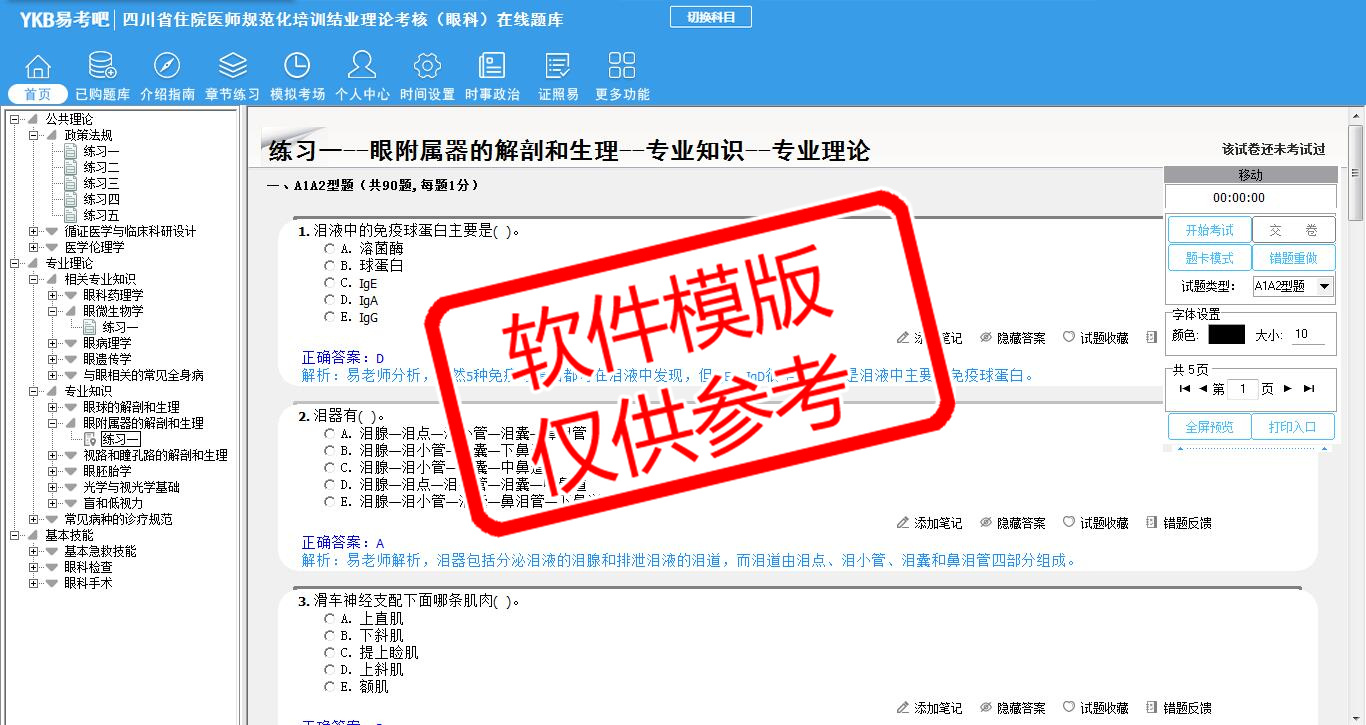
Task: Select option A. 上直肌 for question 3
Action: [x=329, y=619]
